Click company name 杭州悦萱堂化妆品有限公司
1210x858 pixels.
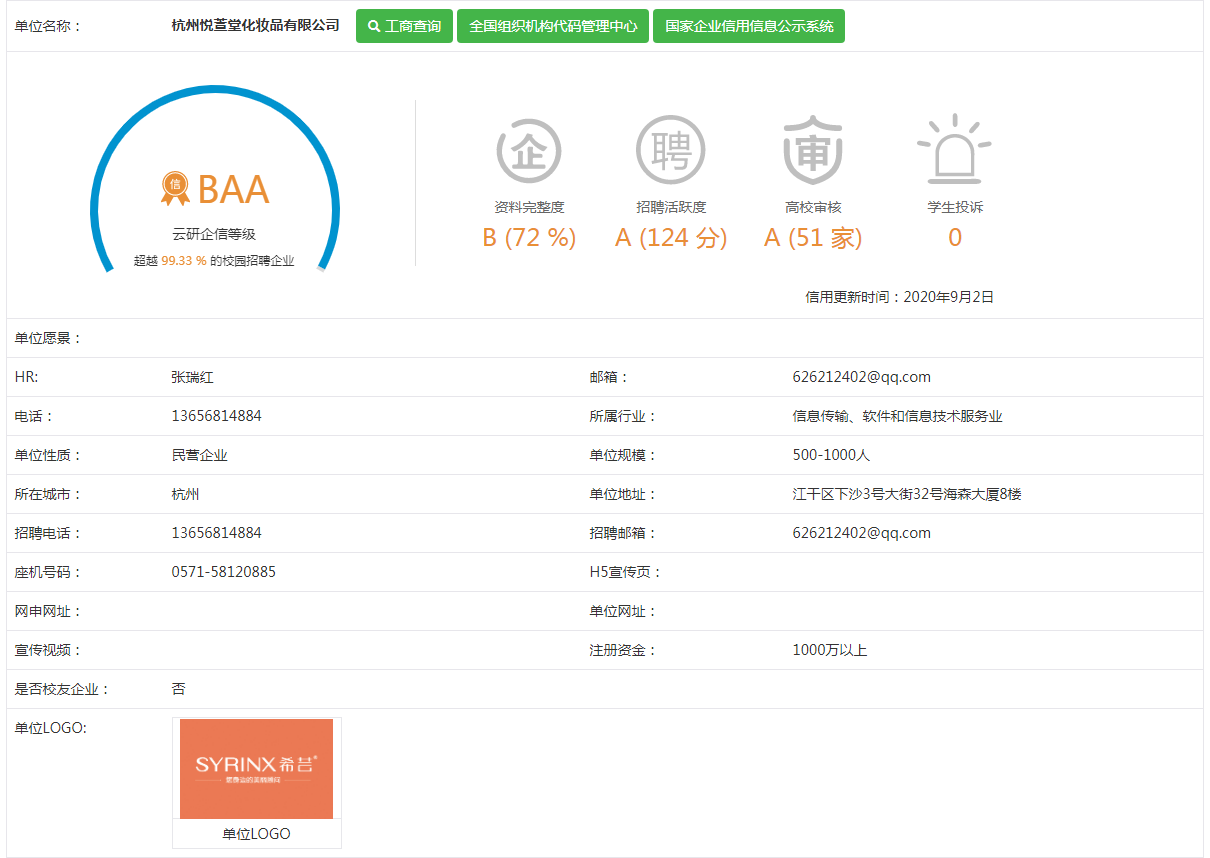[x=256, y=26]
